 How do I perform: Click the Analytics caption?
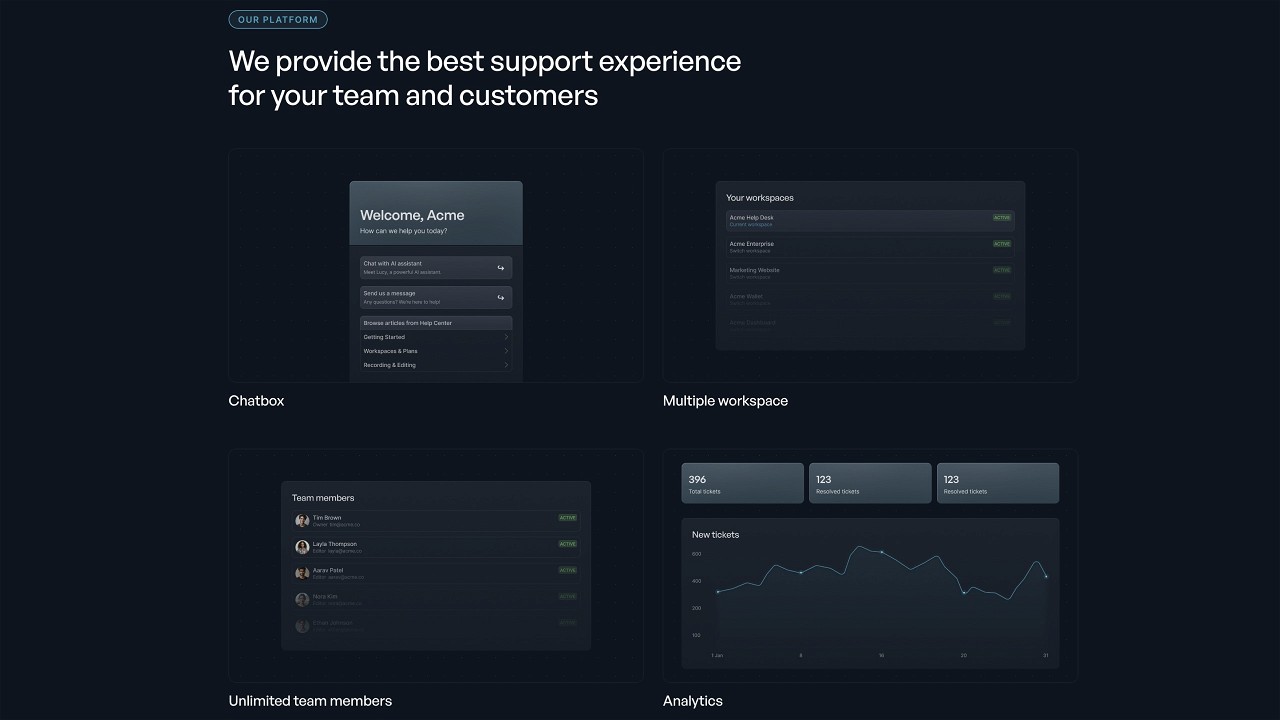(693, 701)
